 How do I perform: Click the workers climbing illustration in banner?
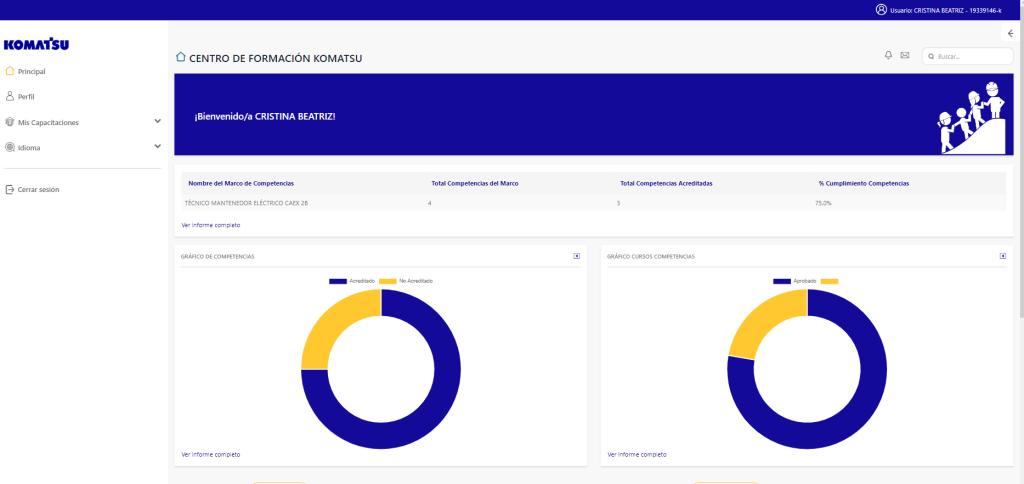point(972,118)
